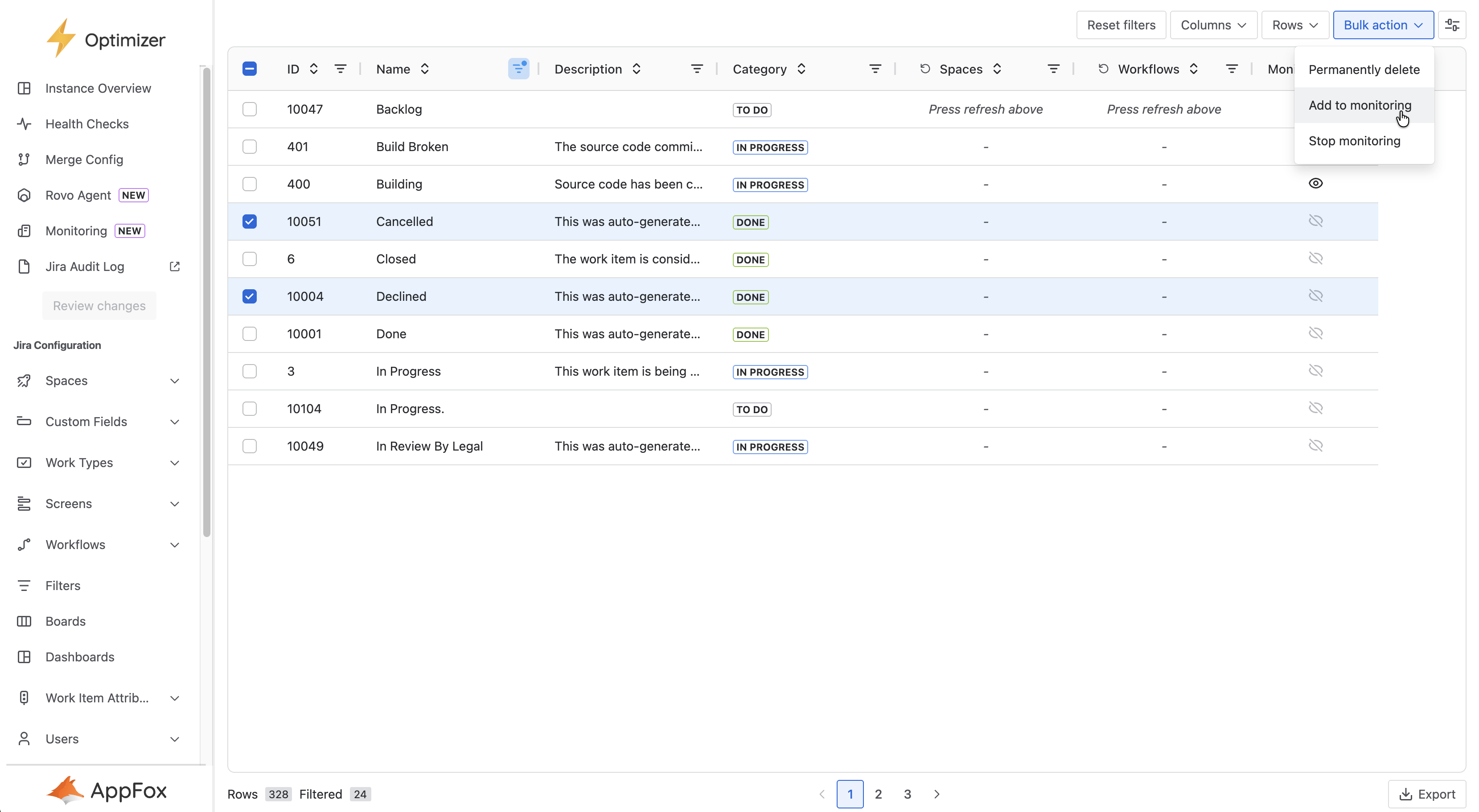The width and height of the screenshot is (1479, 812).
Task: Check the Building row checkbox
Action: 249,184
